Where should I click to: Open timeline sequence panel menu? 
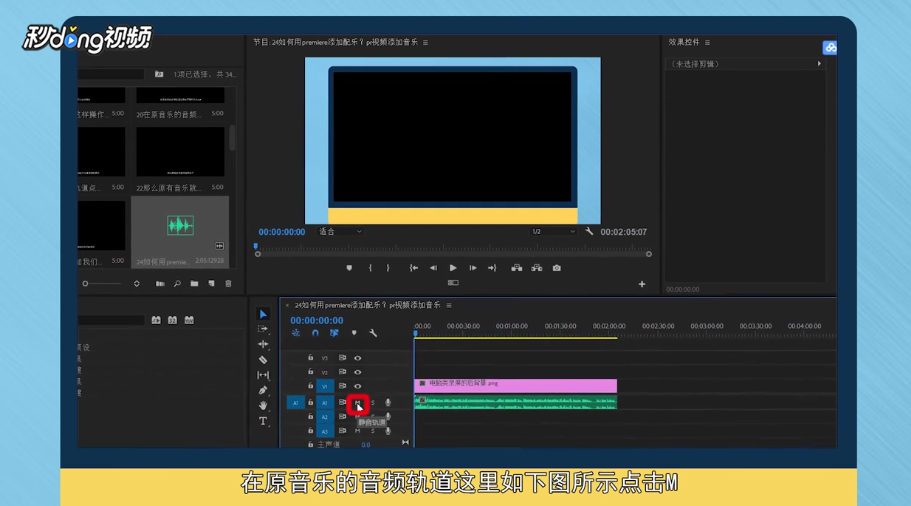coord(449,305)
